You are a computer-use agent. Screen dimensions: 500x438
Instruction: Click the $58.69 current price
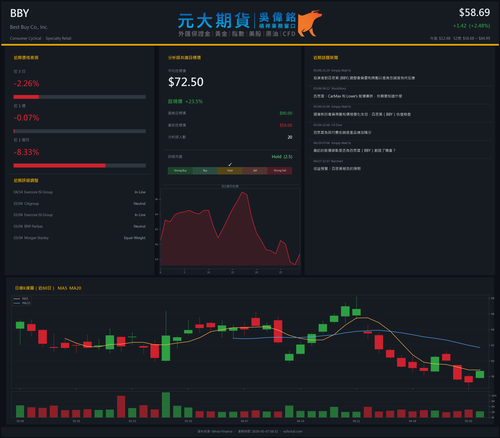474,13
